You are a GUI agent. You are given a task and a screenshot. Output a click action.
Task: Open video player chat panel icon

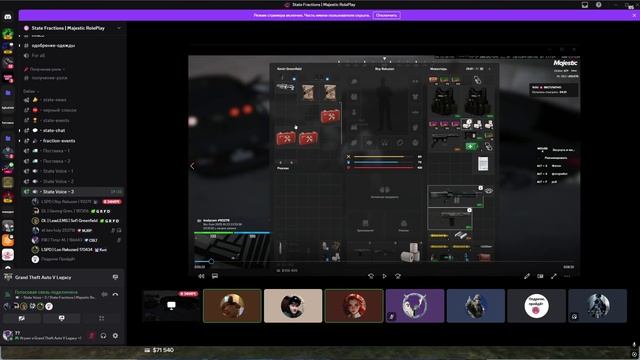point(215,276)
